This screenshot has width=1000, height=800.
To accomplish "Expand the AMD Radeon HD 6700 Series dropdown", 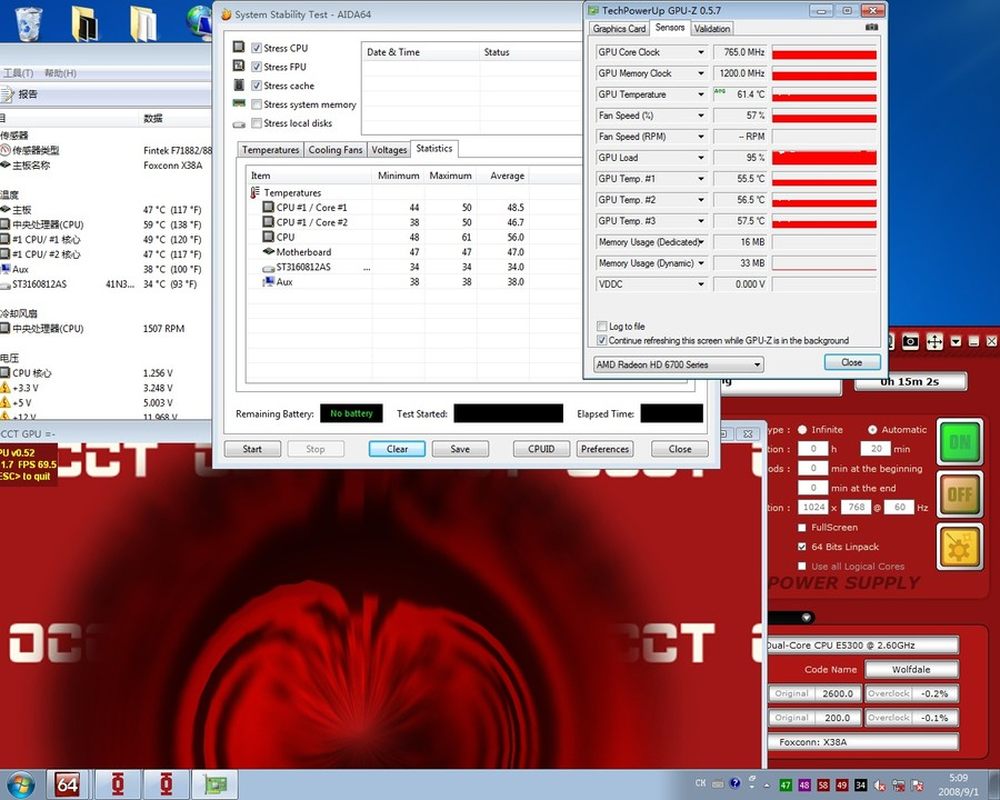I will click(x=756, y=365).
